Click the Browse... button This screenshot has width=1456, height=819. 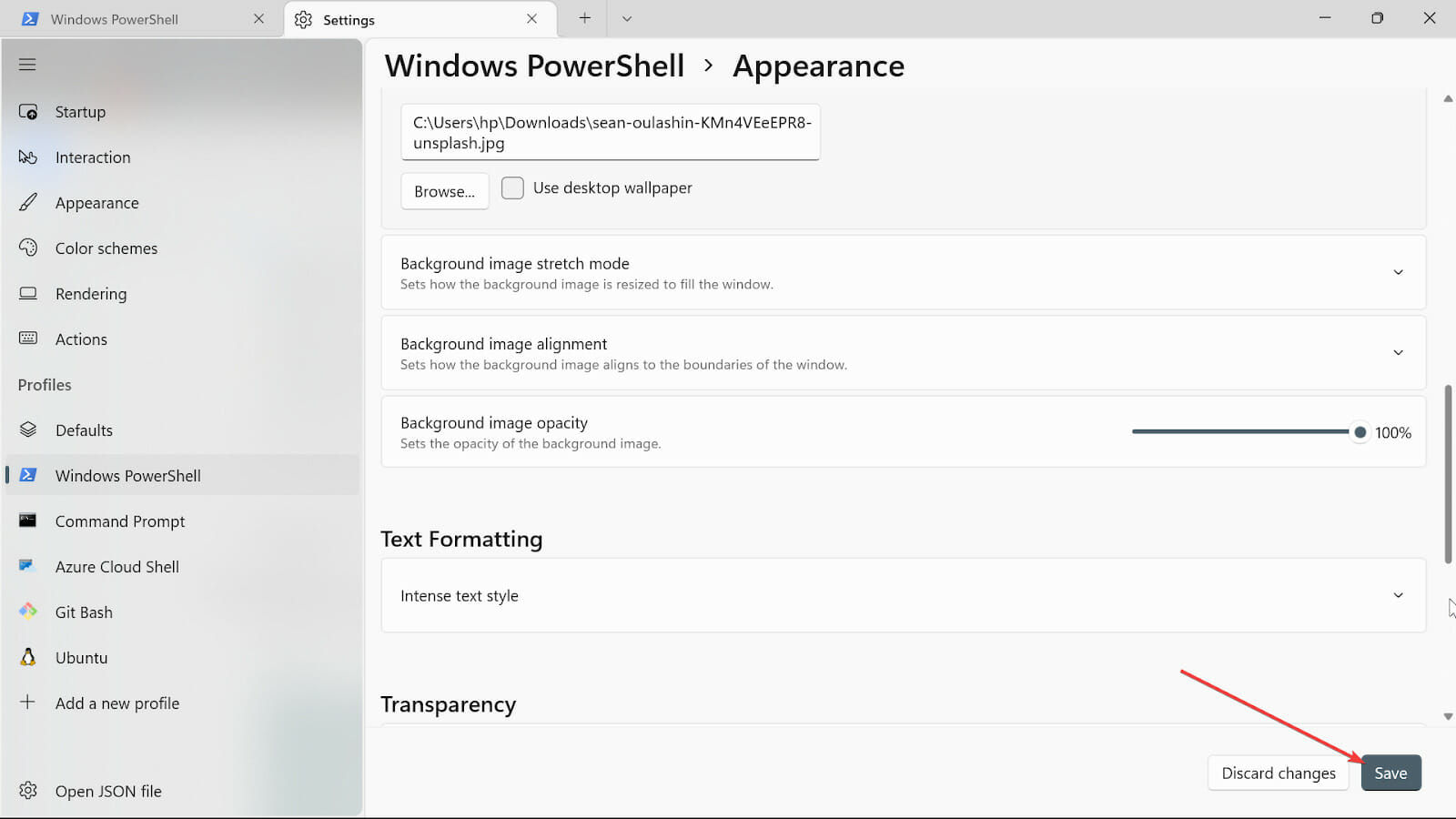tap(445, 191)
